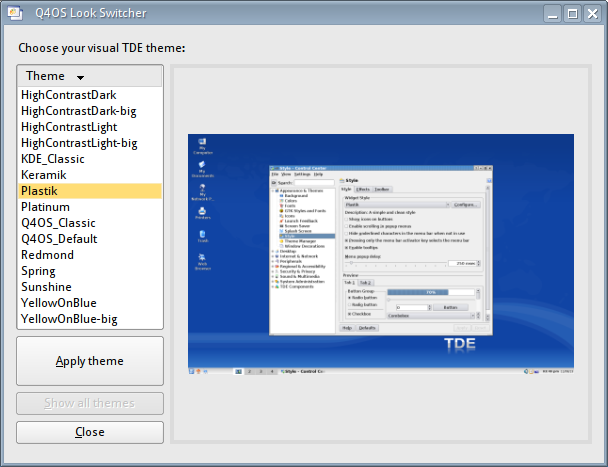Select the HighContrastLight theme
This screenshot has height=467, width=608.
coord(90,127)
